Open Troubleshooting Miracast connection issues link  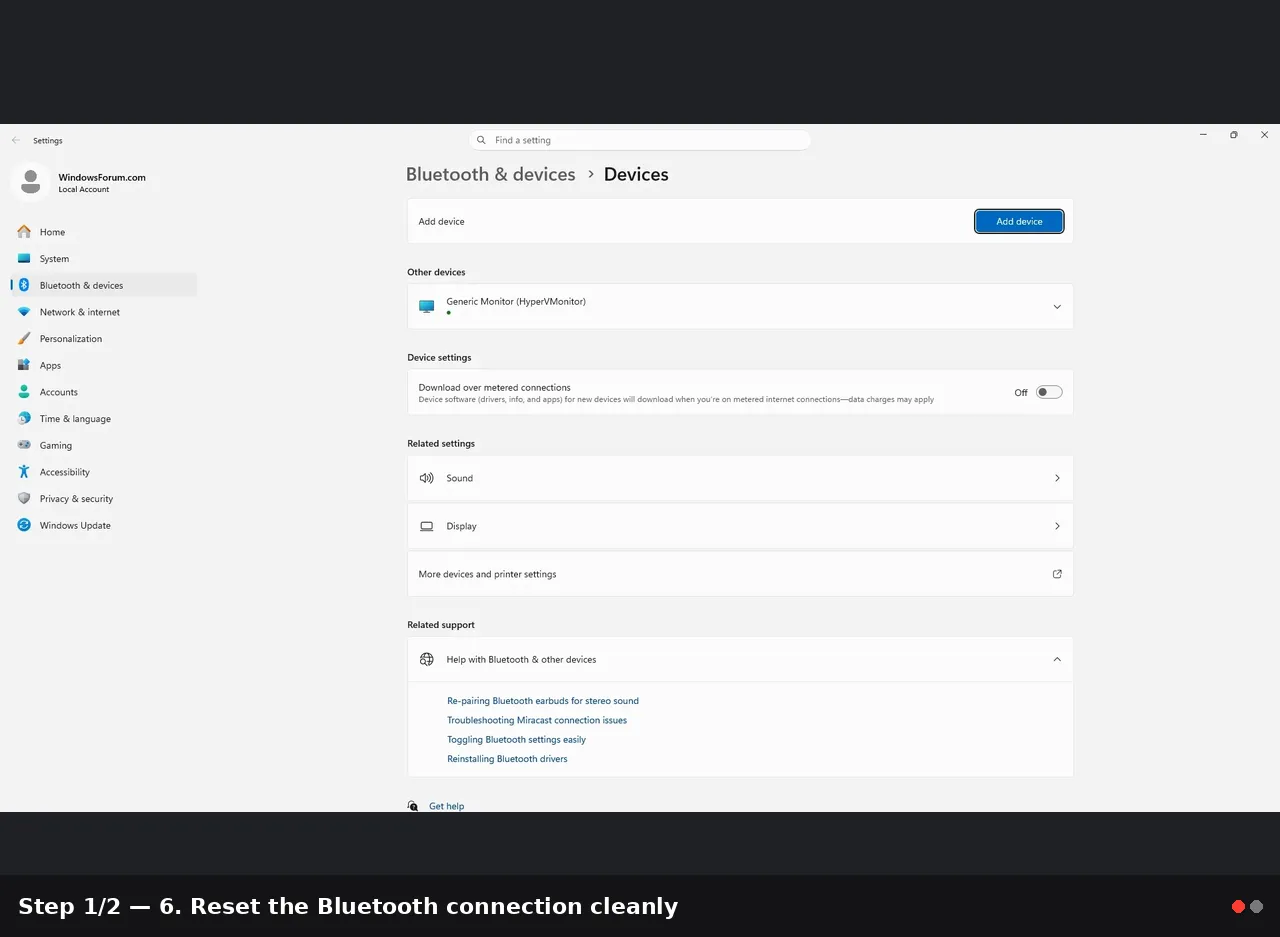(537, 720)
